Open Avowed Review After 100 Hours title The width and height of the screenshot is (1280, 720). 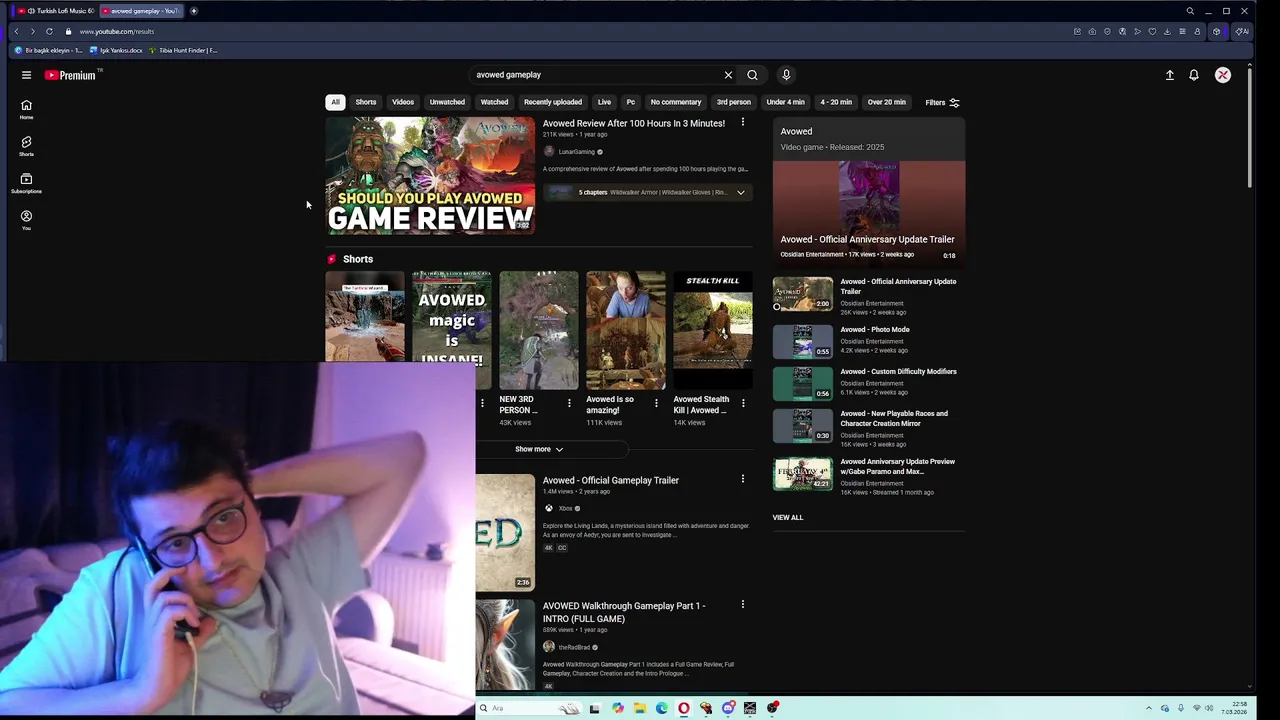(x=634, y=123)
